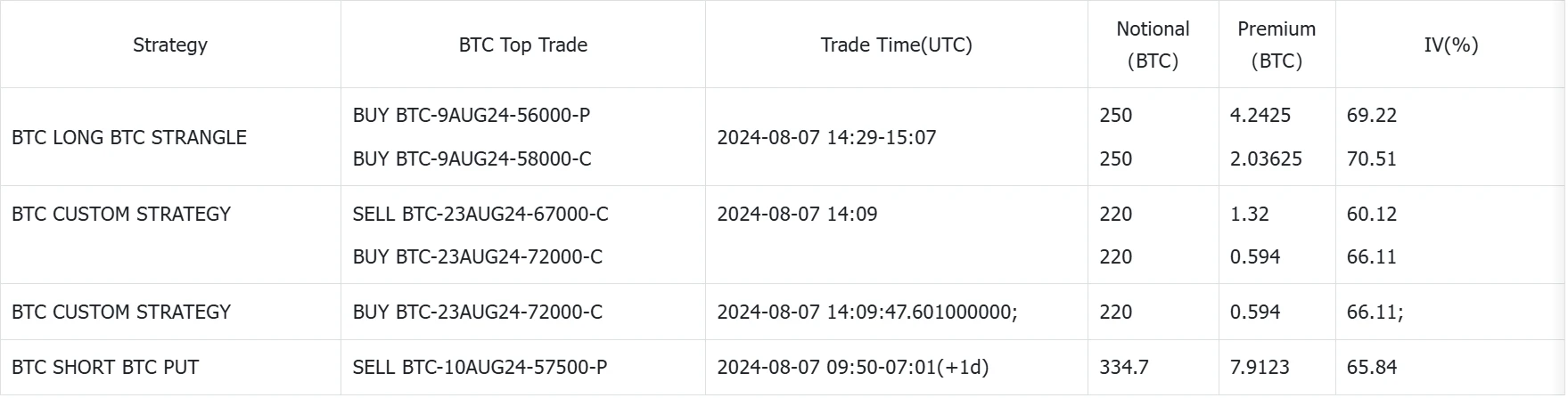This screenshot has width=1568, height=398.
Task: Click premium value 7.9123
Action: pyautogui.click(x=1260, y=367)
